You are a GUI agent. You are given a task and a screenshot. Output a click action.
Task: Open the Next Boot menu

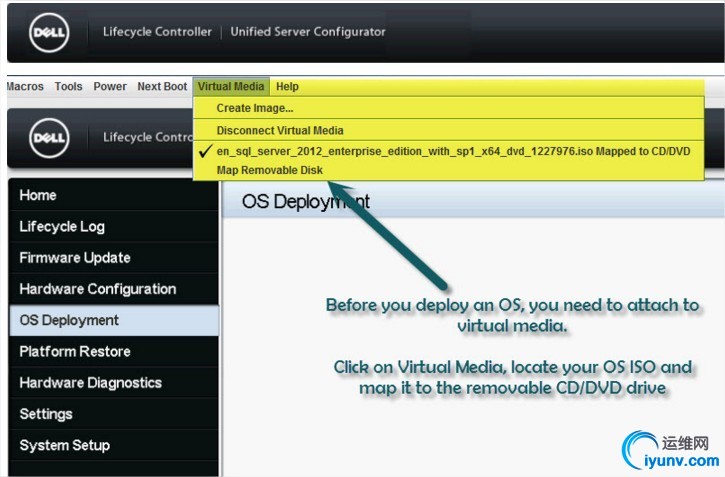point(162,86)
